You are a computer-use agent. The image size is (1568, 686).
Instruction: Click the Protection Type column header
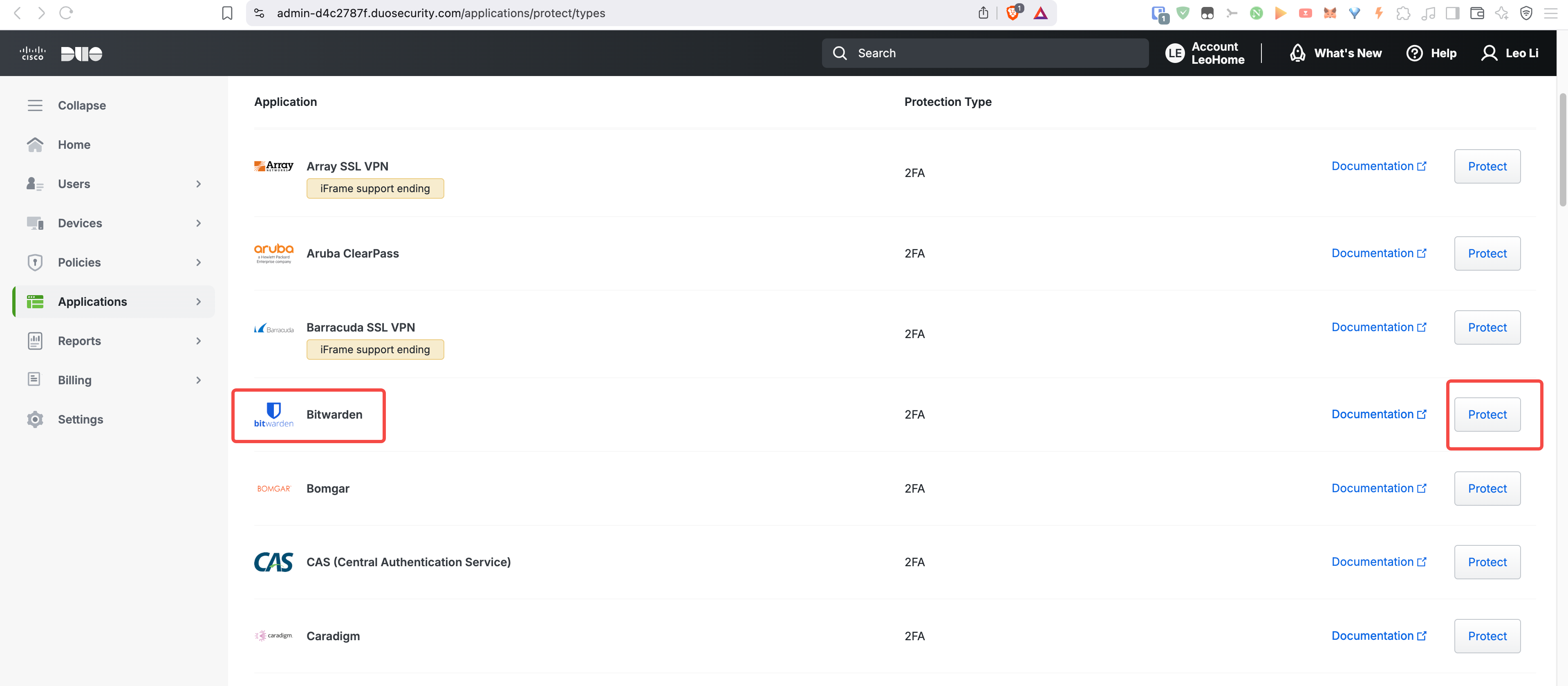click(x=948, y=102)
